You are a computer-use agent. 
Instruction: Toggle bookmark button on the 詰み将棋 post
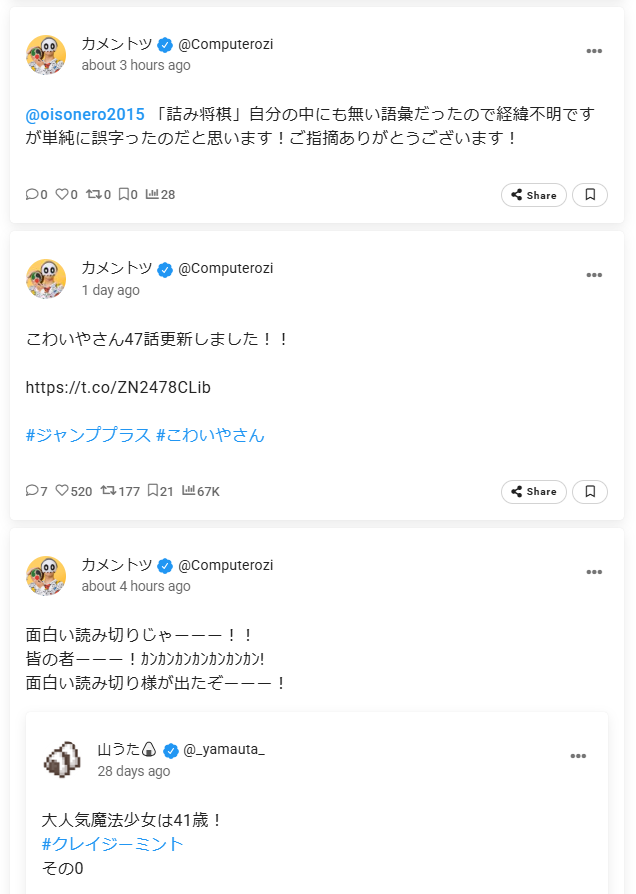click(x=590, y=195)
